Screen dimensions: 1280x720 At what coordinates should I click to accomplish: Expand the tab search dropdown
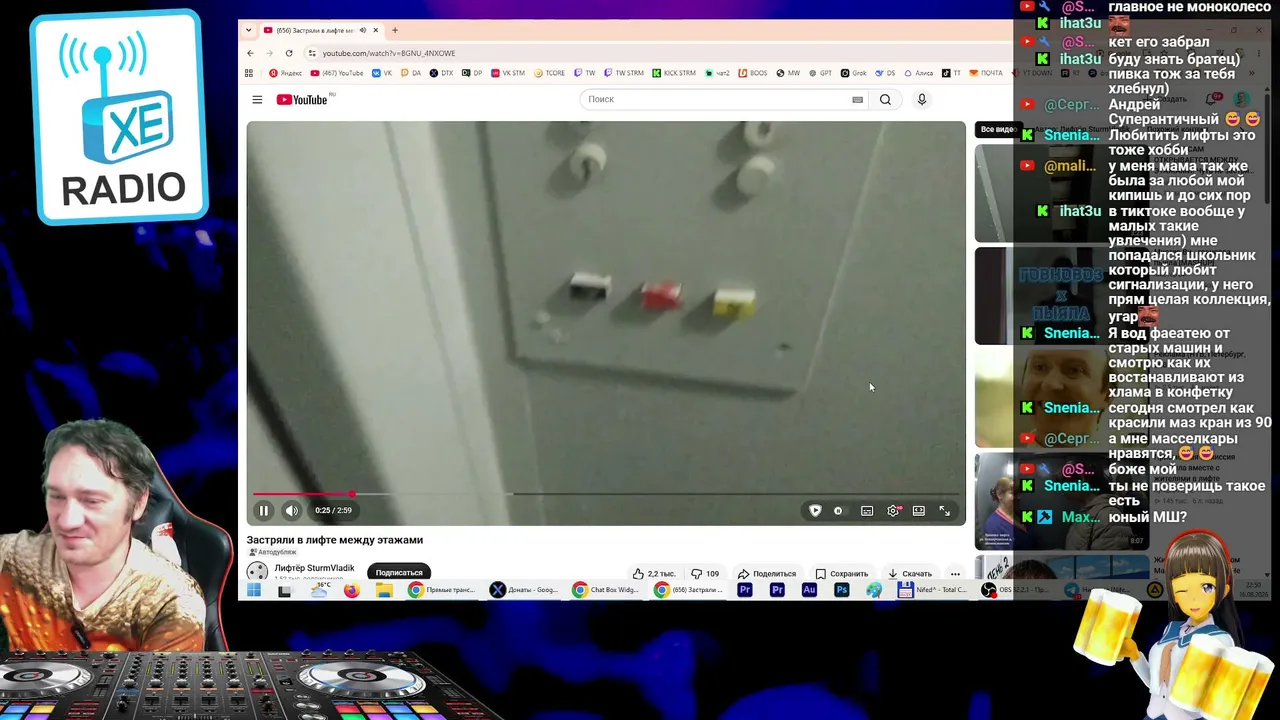pyautogui.click(x=249, y=30)
